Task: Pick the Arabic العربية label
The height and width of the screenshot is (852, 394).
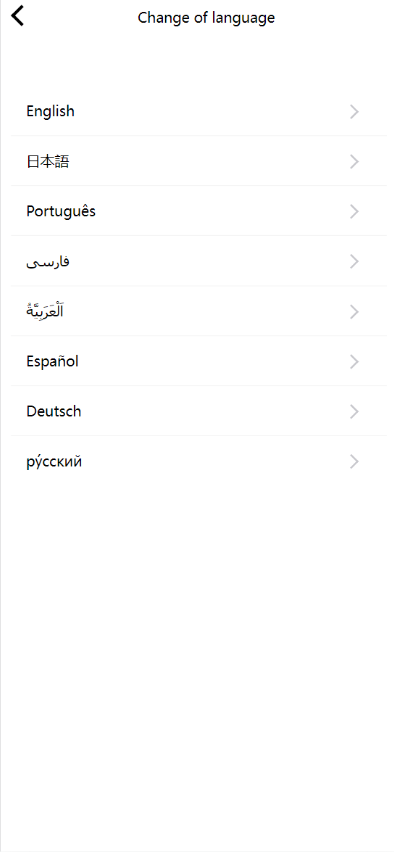Action: click(x=46, y=311)
